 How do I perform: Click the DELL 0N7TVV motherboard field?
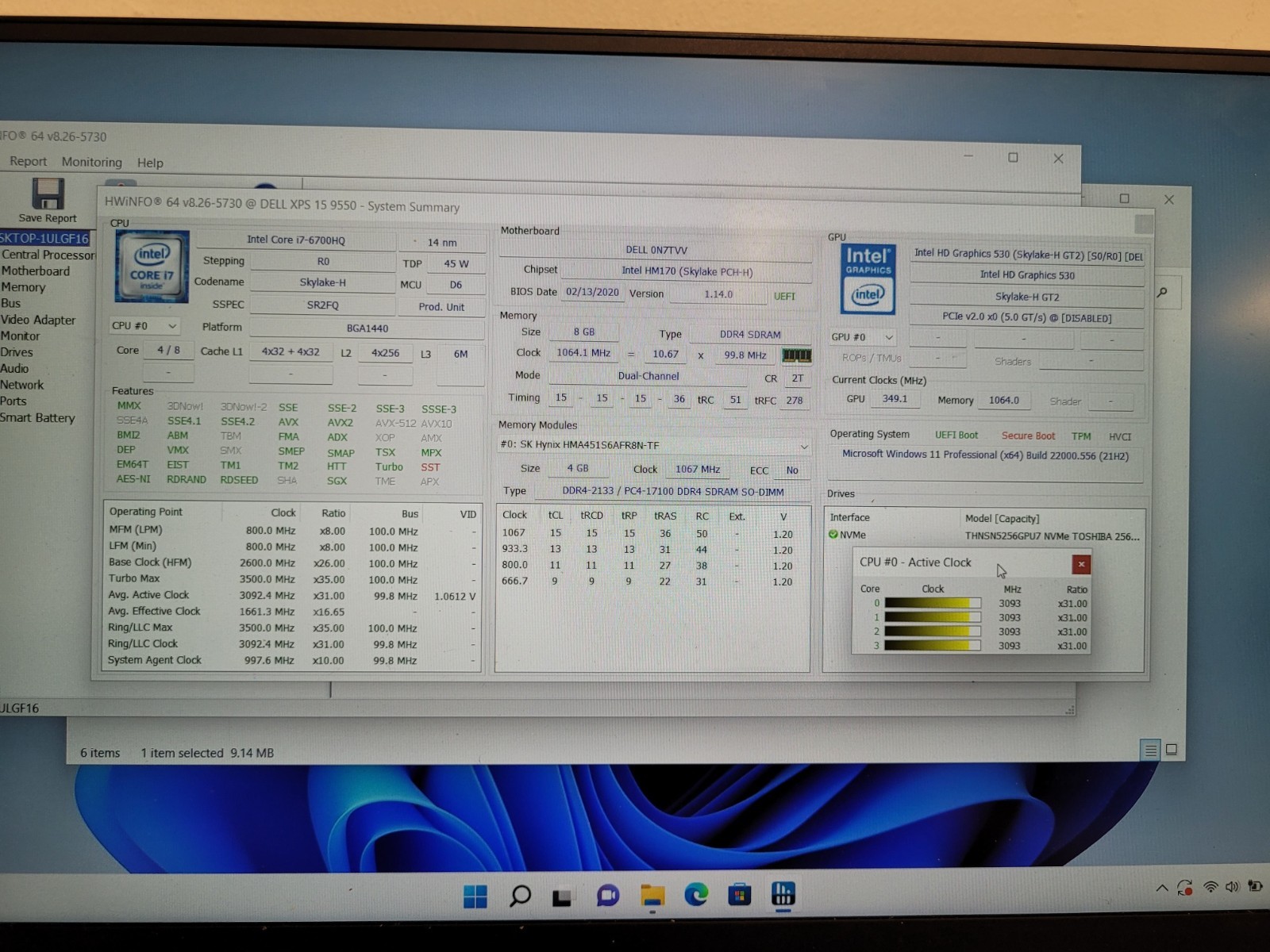[656, 250]
